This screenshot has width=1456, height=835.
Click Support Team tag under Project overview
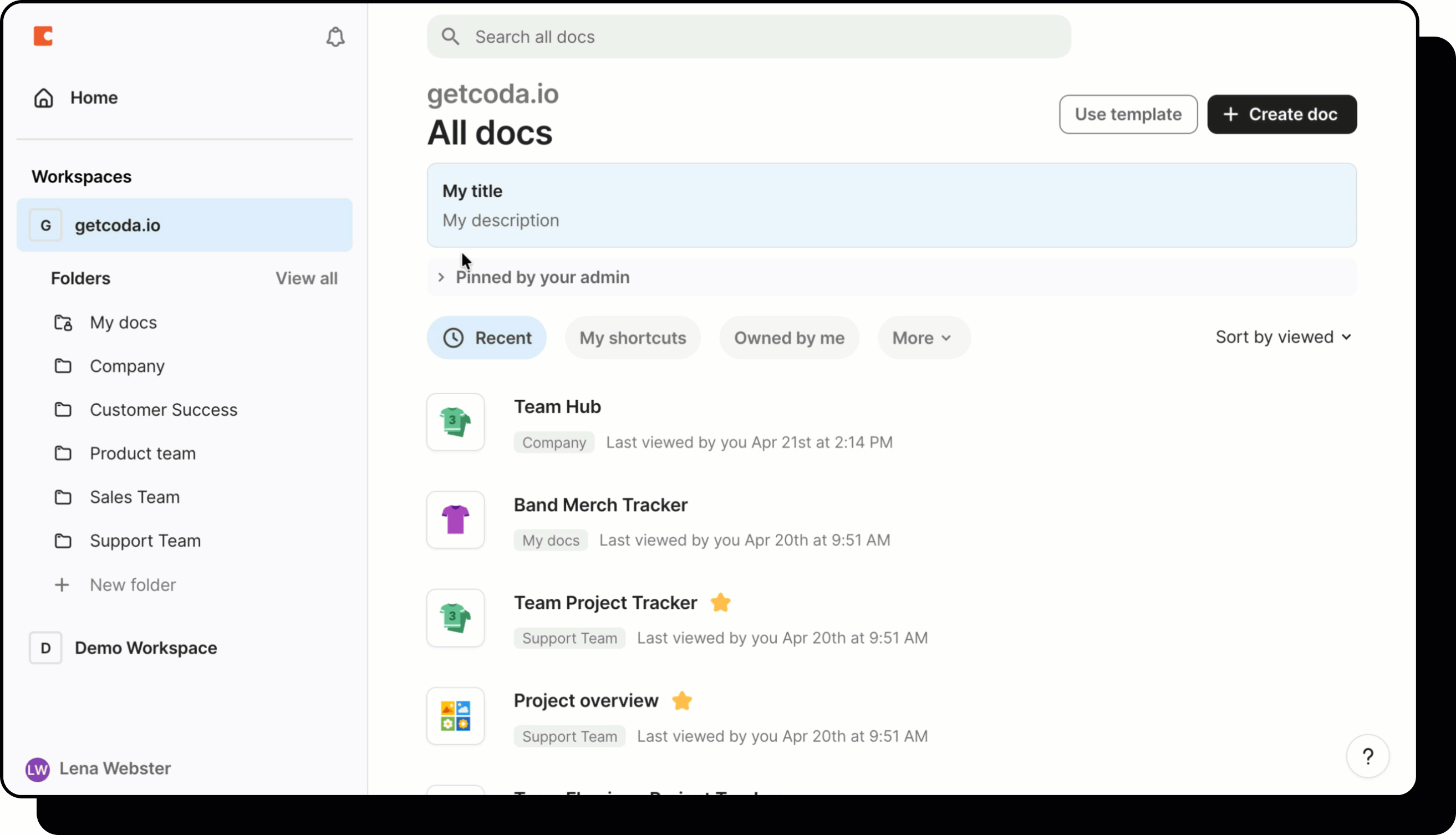pos(569,737)
